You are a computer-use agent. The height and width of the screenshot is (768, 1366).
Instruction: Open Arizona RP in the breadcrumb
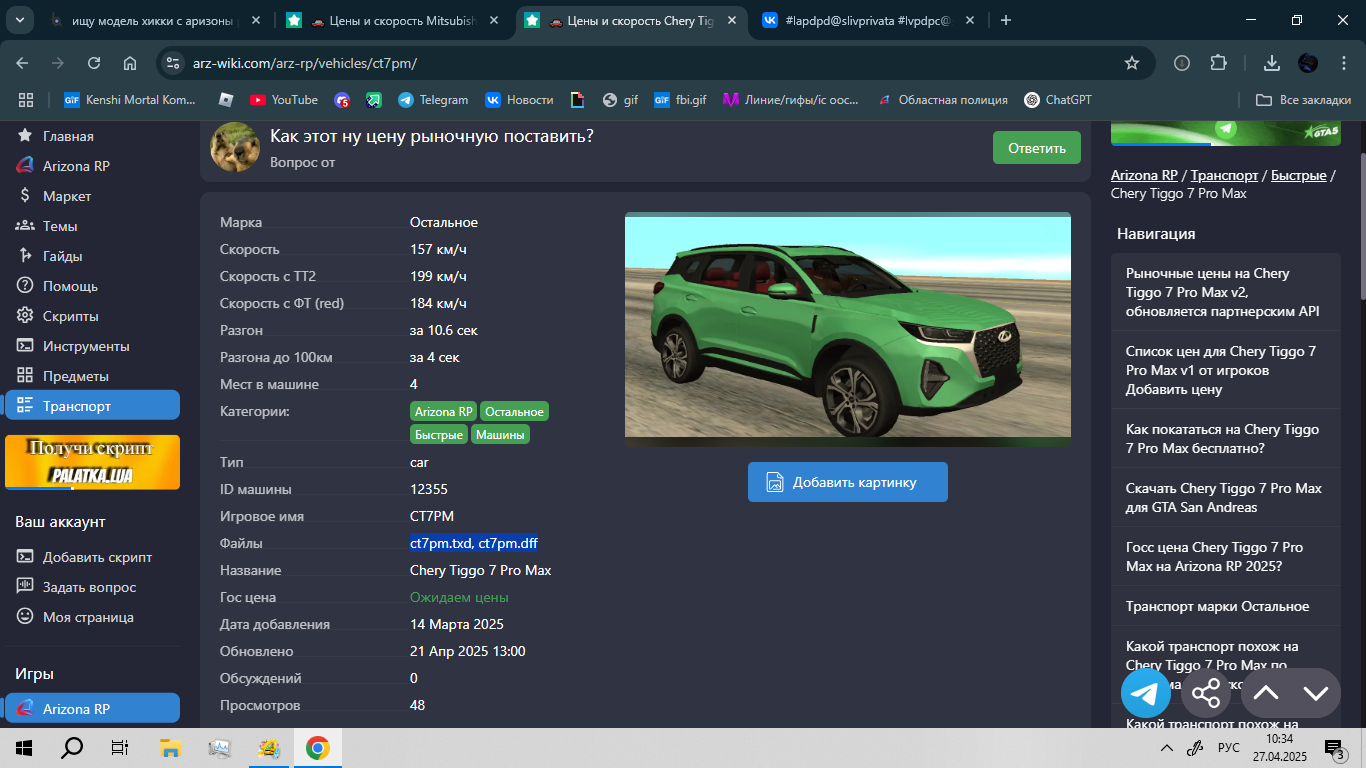click(x=1144, y=175)
